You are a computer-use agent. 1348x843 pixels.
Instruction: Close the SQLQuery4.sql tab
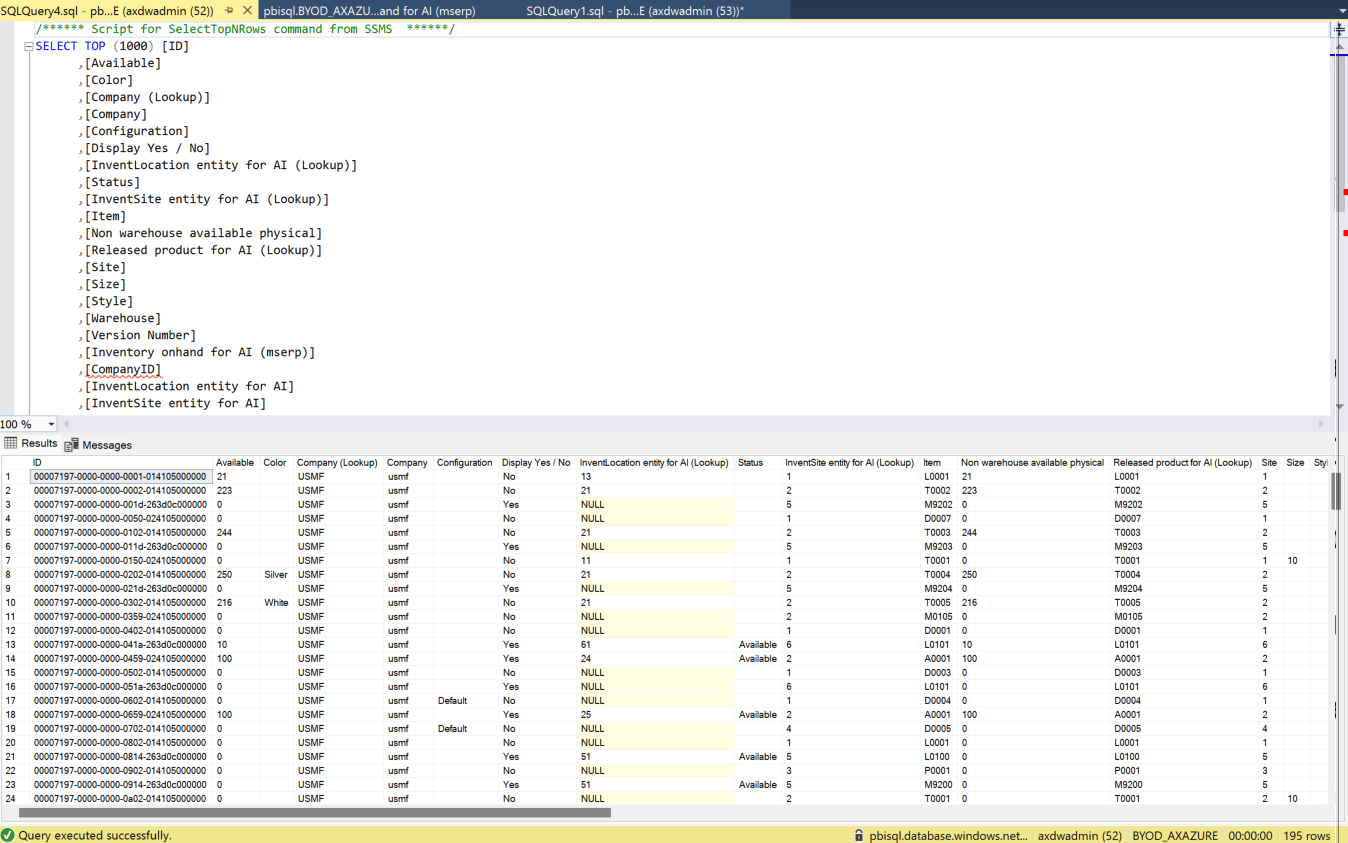pyautogui.click(x=247, y=11)
